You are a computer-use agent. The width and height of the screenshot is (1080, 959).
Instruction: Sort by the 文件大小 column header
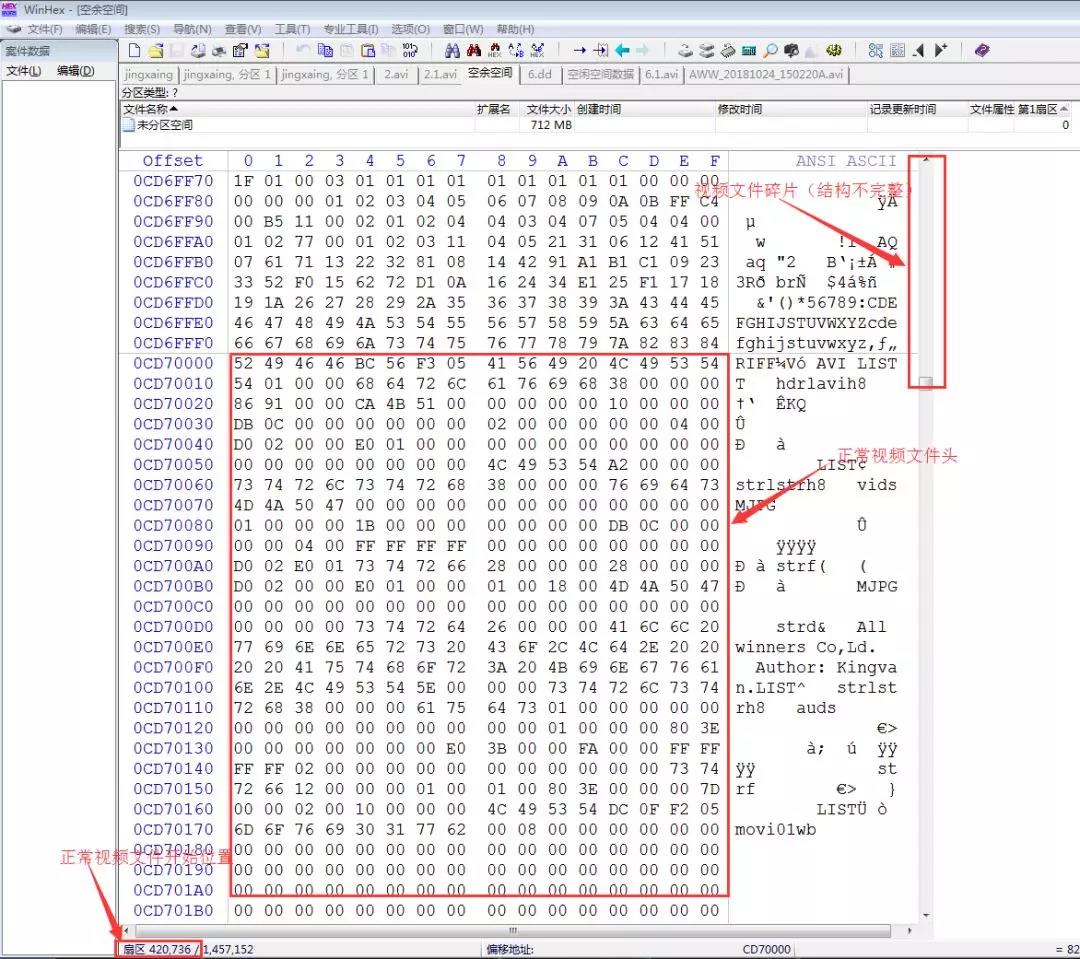click(548, 109)
